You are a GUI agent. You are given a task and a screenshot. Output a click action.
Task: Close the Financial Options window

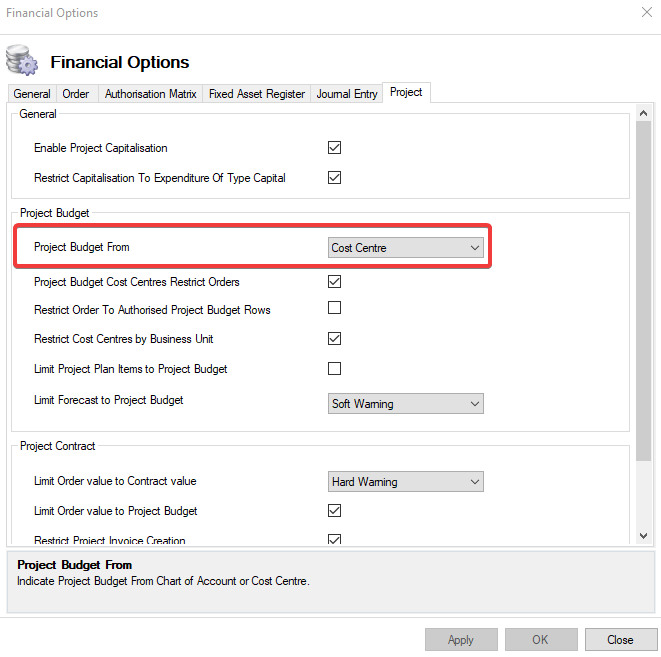pyautogui.click(x=645, y=14)
